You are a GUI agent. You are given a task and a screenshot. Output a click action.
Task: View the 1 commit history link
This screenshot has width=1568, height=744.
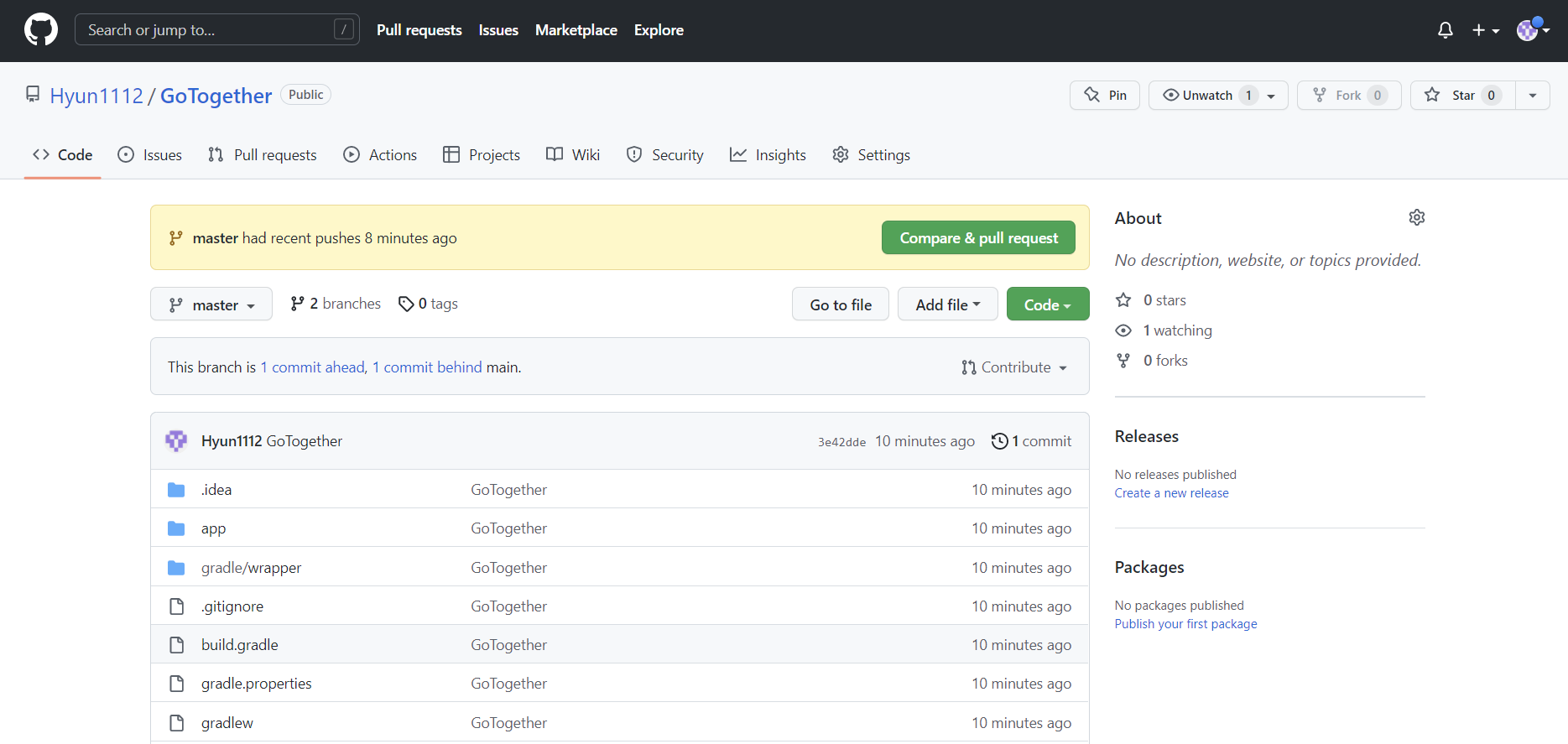[1031, 441]
